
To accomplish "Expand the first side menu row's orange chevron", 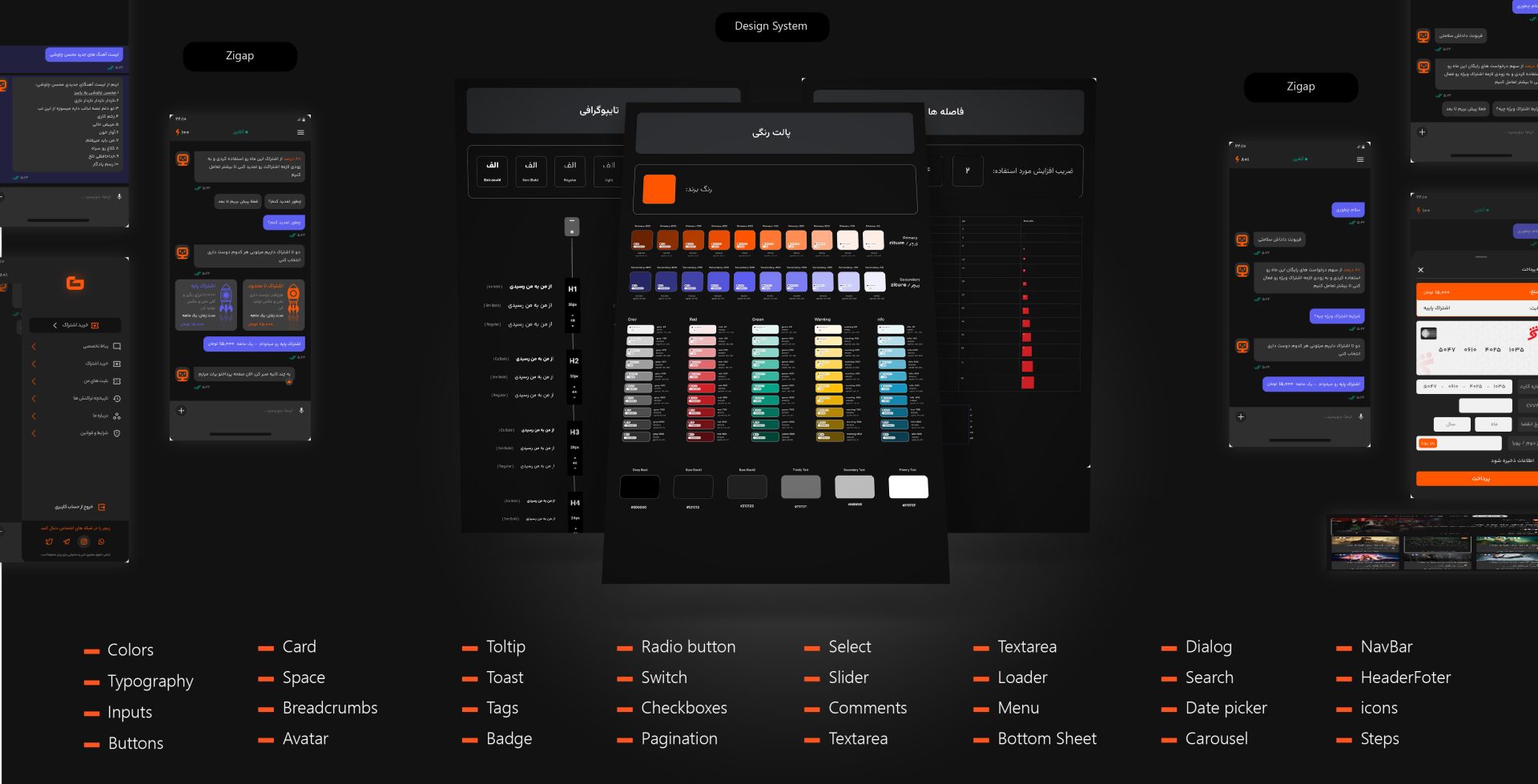I will [34, 347].
